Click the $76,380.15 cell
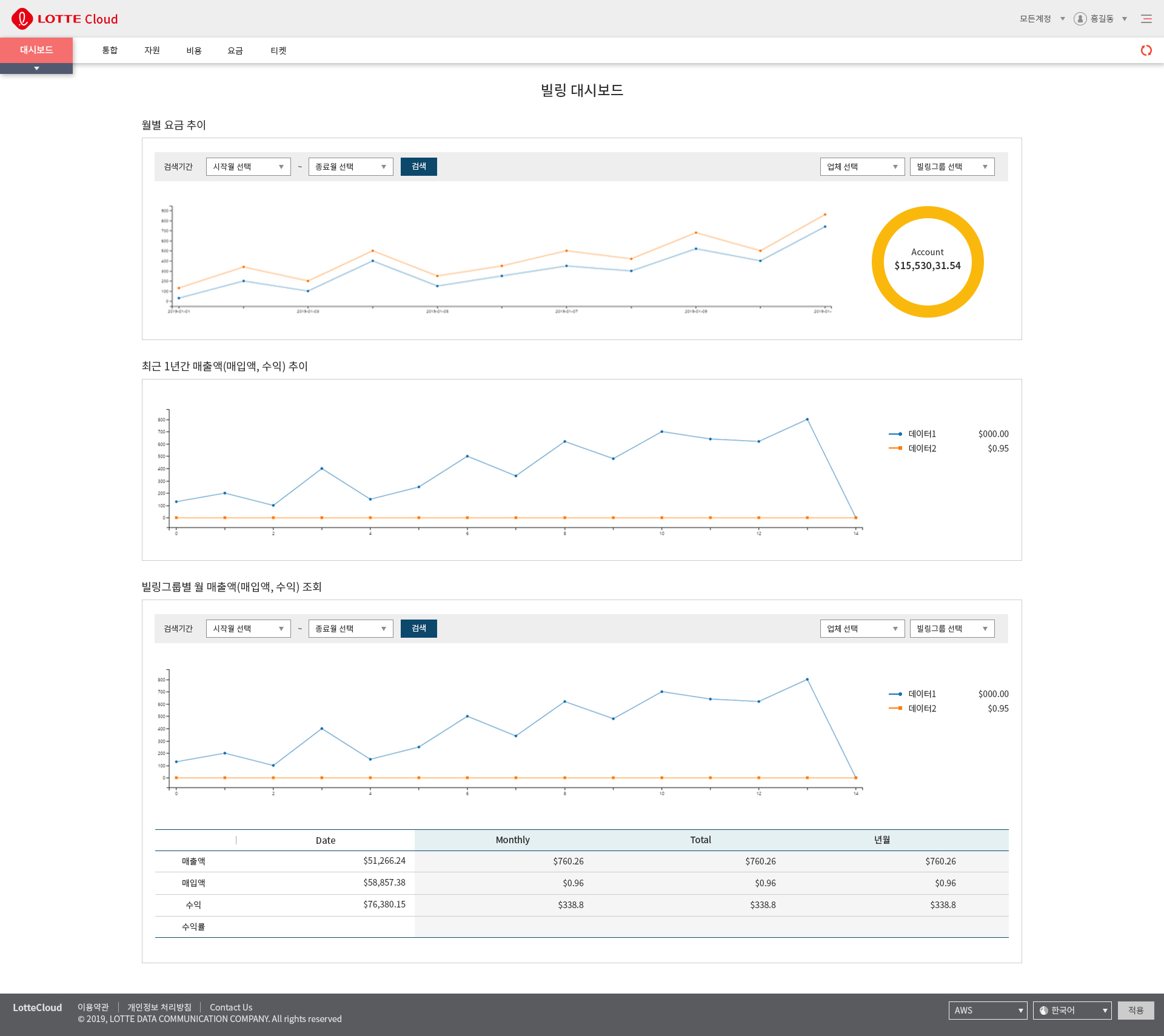This screenshot has height=1036, width=1164. pyautogui.click(x=384, y=904)
